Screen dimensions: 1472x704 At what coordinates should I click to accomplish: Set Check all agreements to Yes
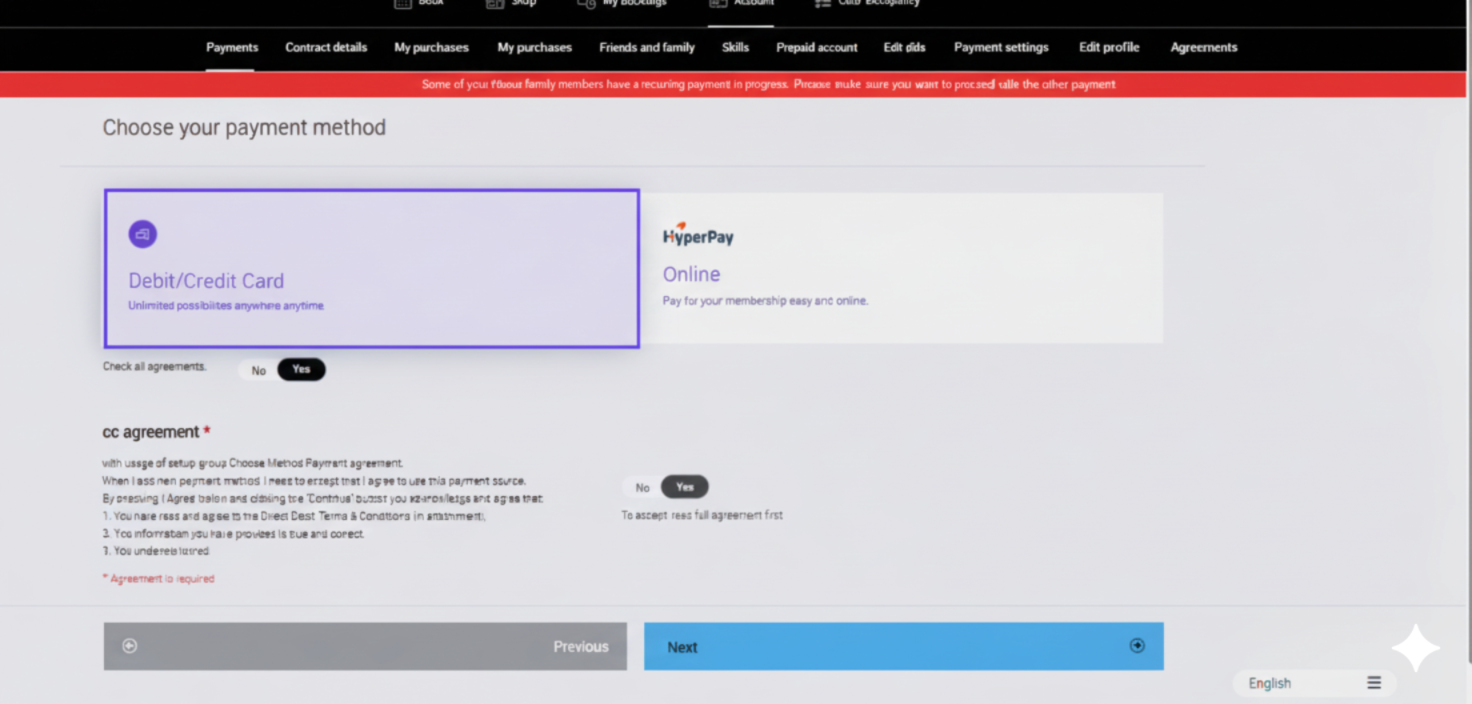pos(301,370)
